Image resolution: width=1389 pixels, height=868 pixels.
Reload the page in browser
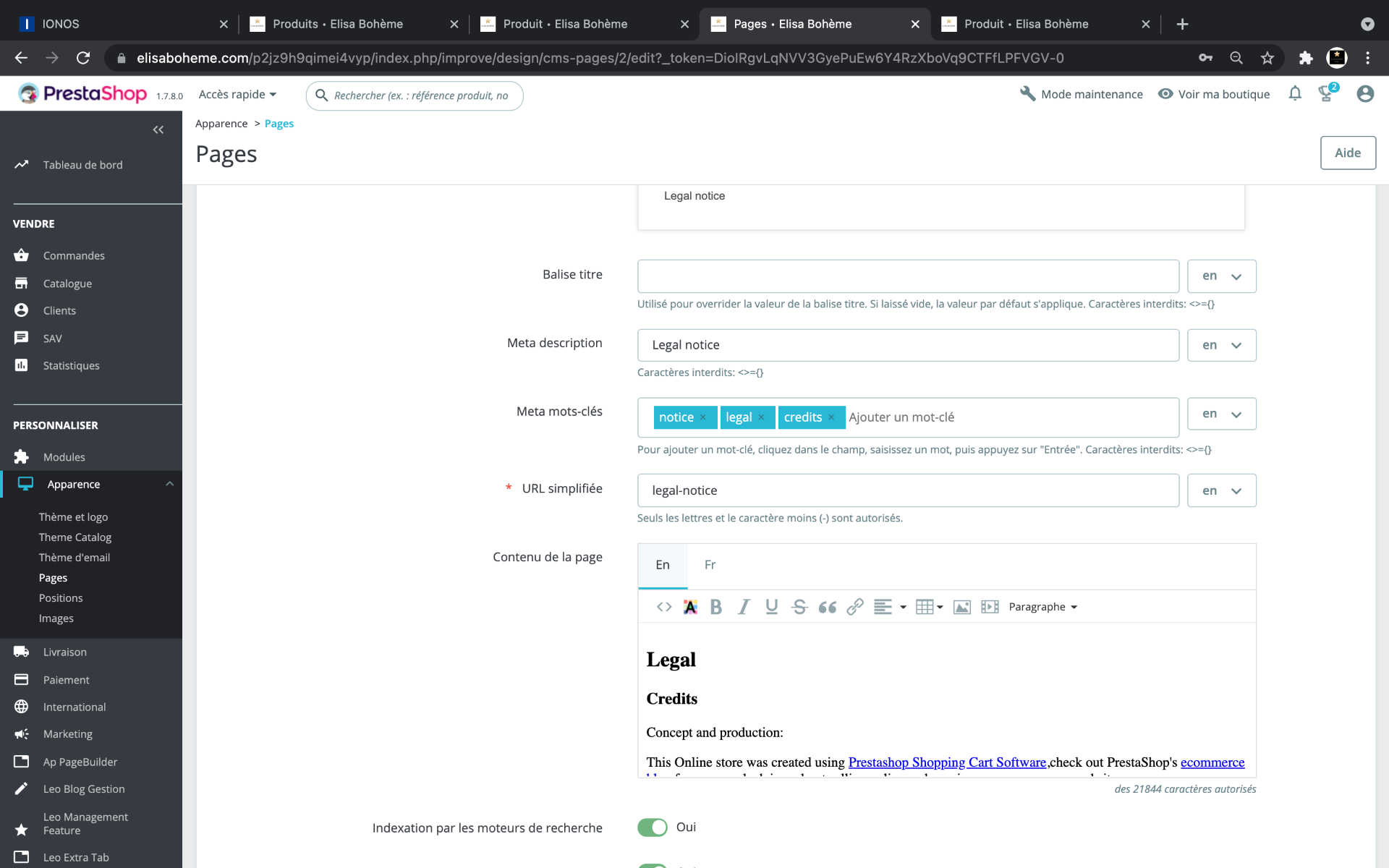(x=83, y=58)
